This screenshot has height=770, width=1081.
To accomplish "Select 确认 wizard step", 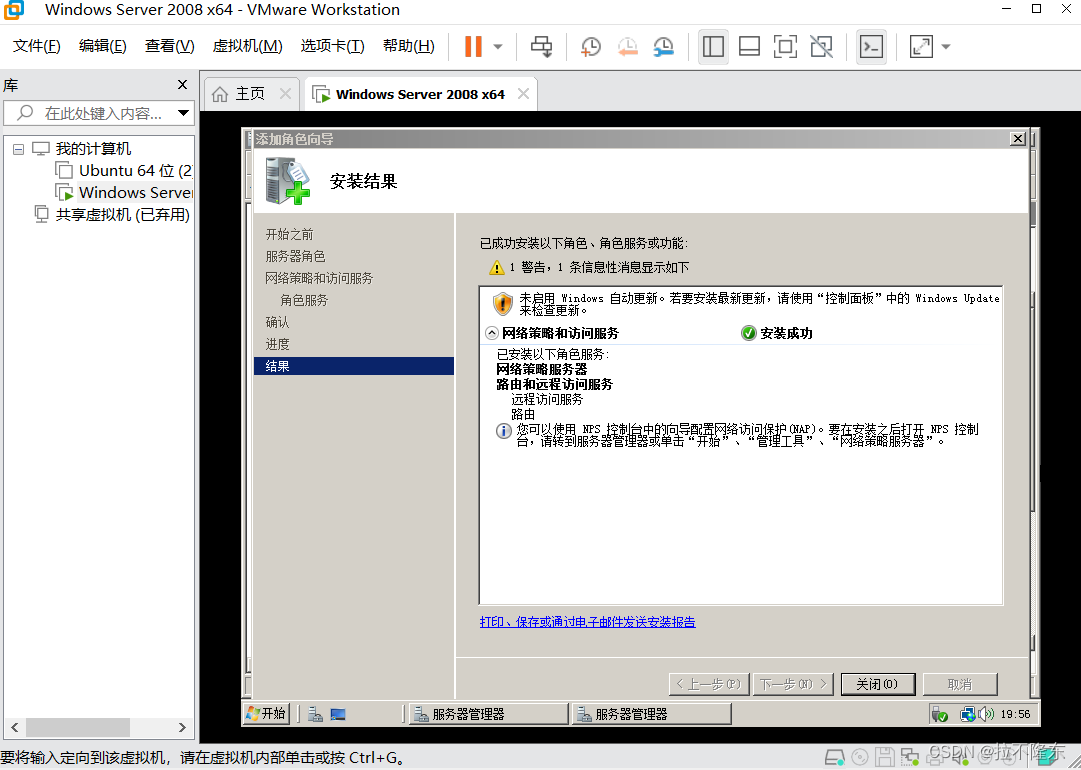I will point(277,323).
